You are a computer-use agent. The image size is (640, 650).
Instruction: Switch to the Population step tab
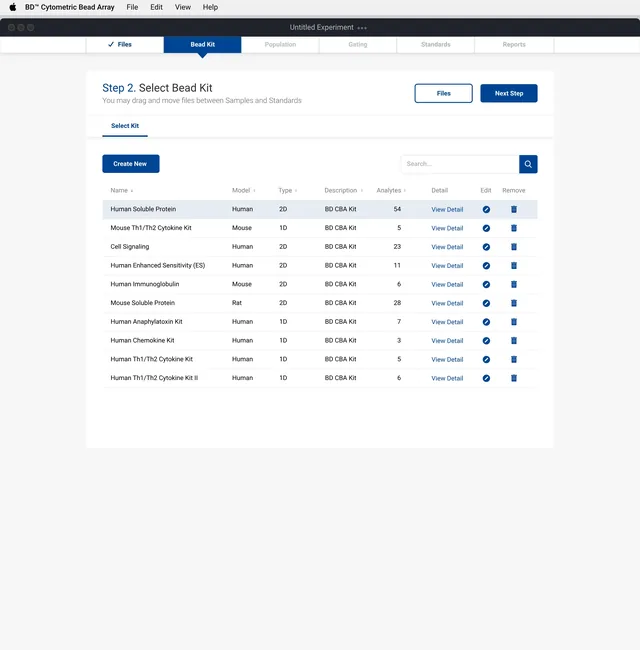[280, 44]
